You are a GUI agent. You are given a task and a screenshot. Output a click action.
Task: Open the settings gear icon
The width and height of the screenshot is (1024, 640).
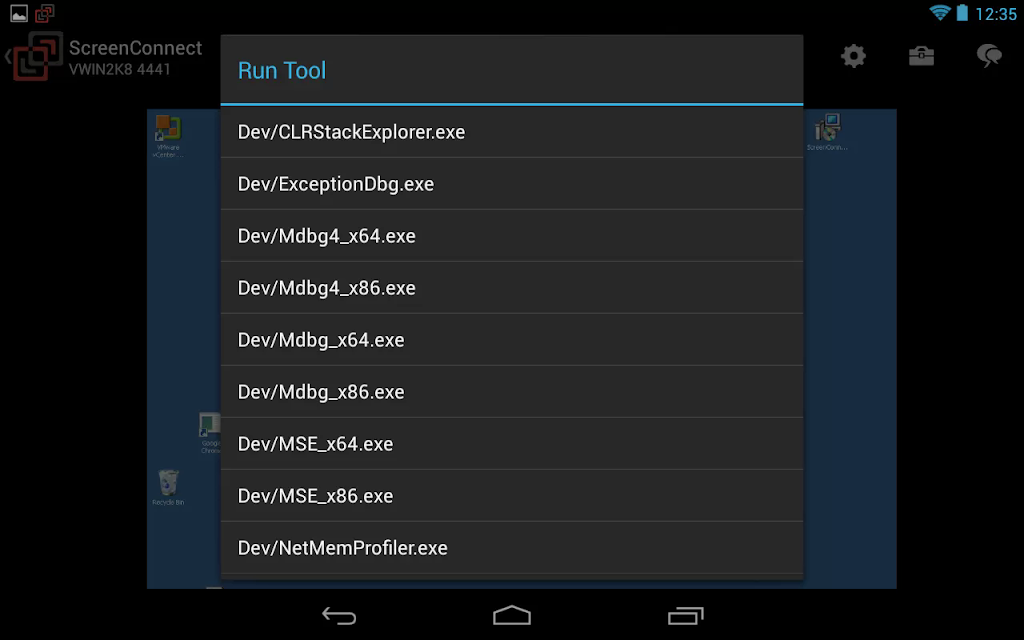tap(853, 56)
